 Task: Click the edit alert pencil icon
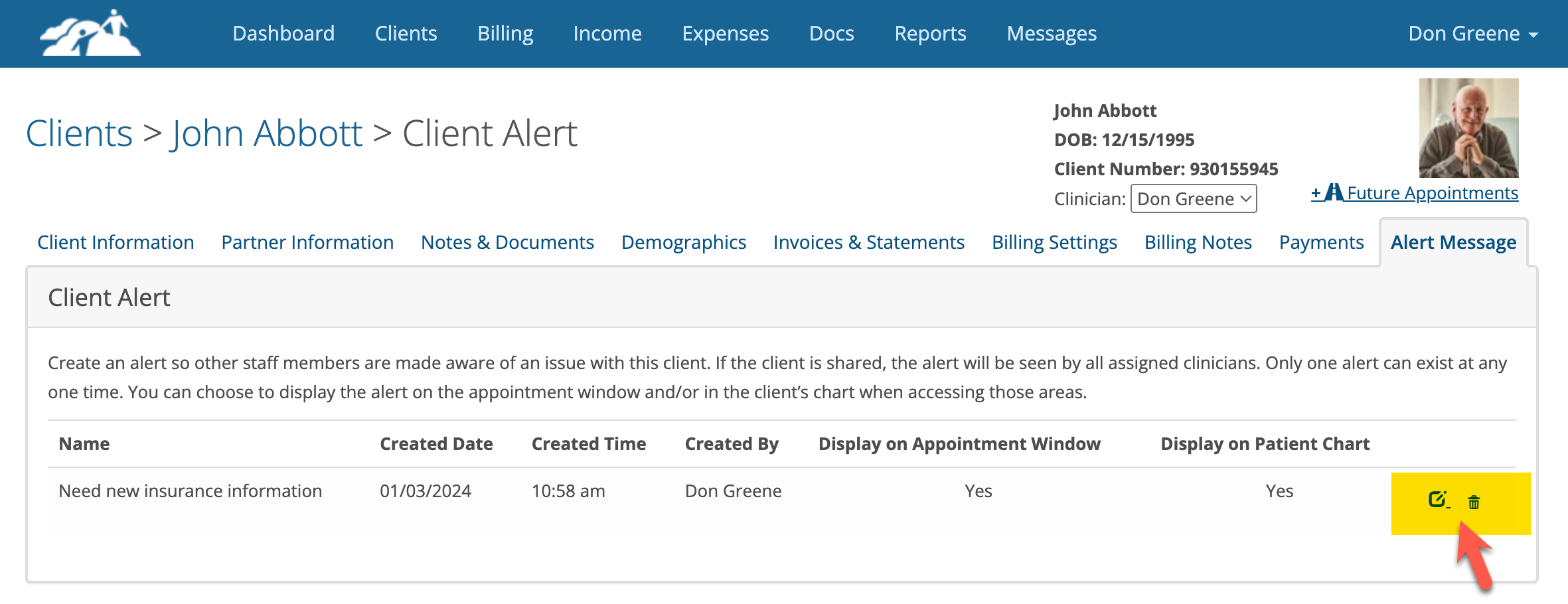click(x=1439, y=500)
